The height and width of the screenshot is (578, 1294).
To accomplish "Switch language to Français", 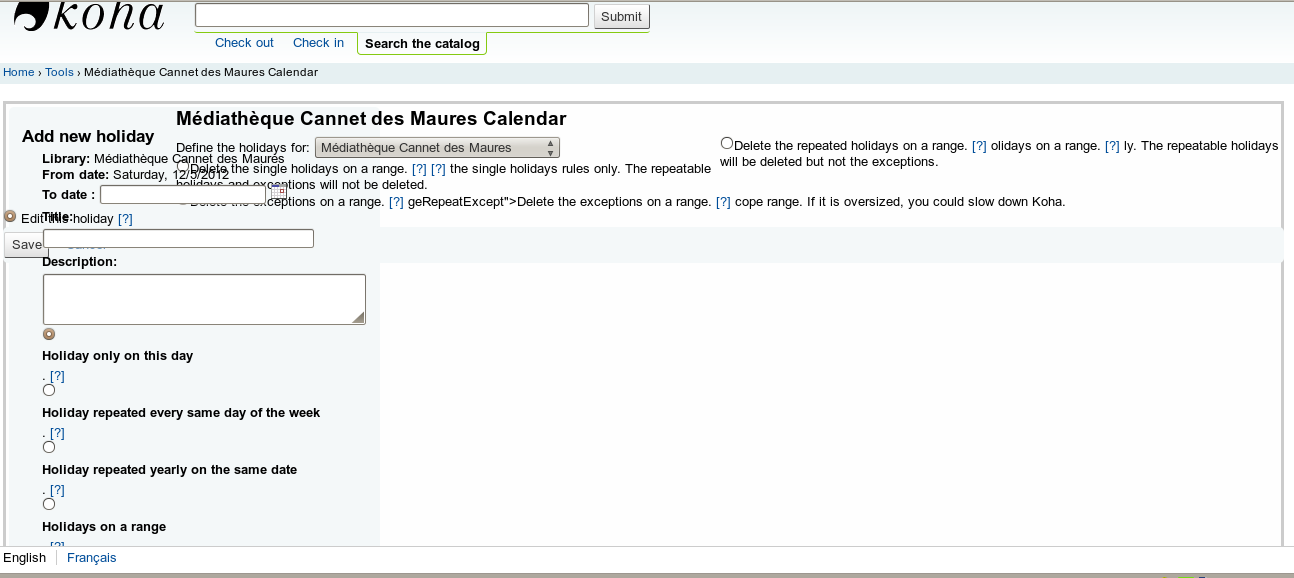I will pos(91,558).
